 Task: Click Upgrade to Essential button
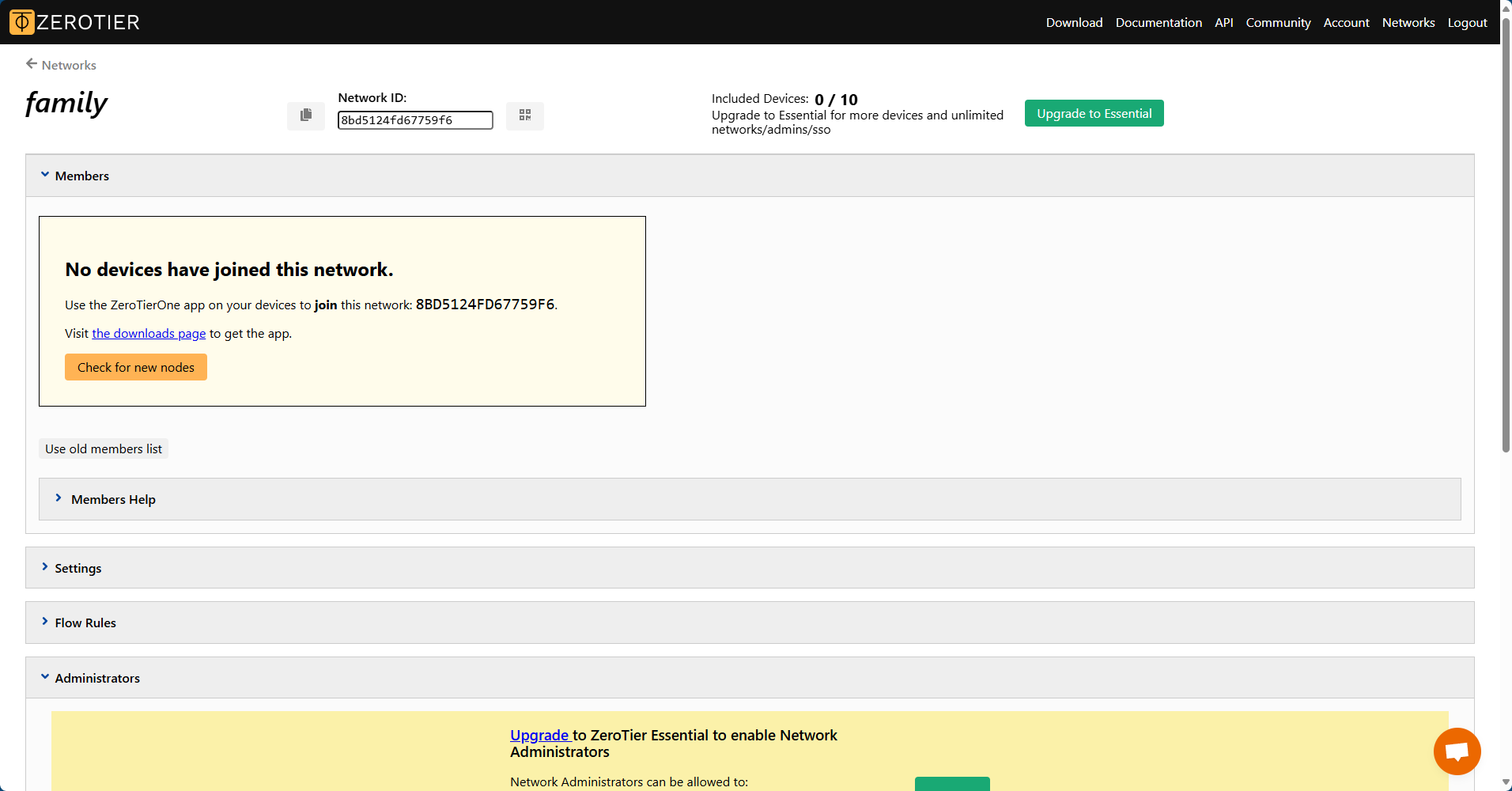pos(1094,113)
